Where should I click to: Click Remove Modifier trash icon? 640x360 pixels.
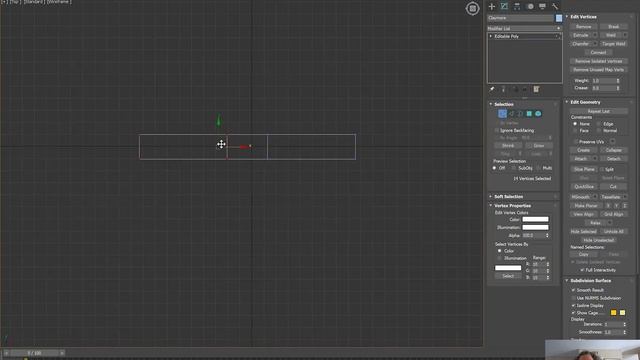(x=525, y=89)
